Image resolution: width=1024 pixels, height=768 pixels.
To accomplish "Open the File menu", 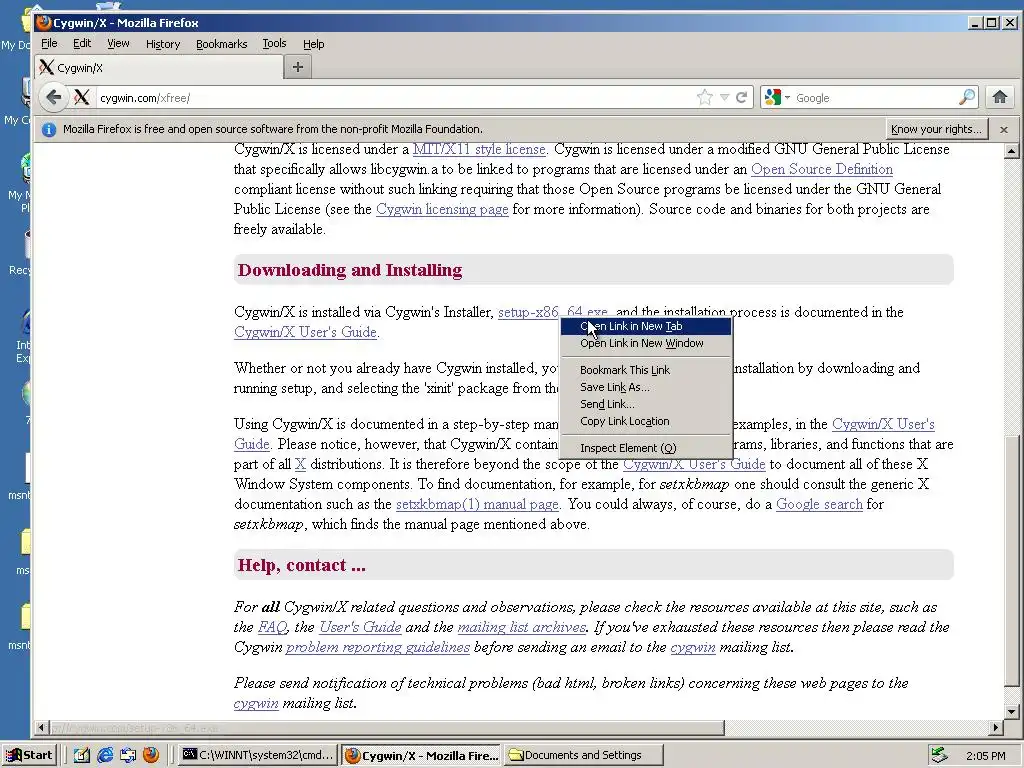I will coord(49,44).
